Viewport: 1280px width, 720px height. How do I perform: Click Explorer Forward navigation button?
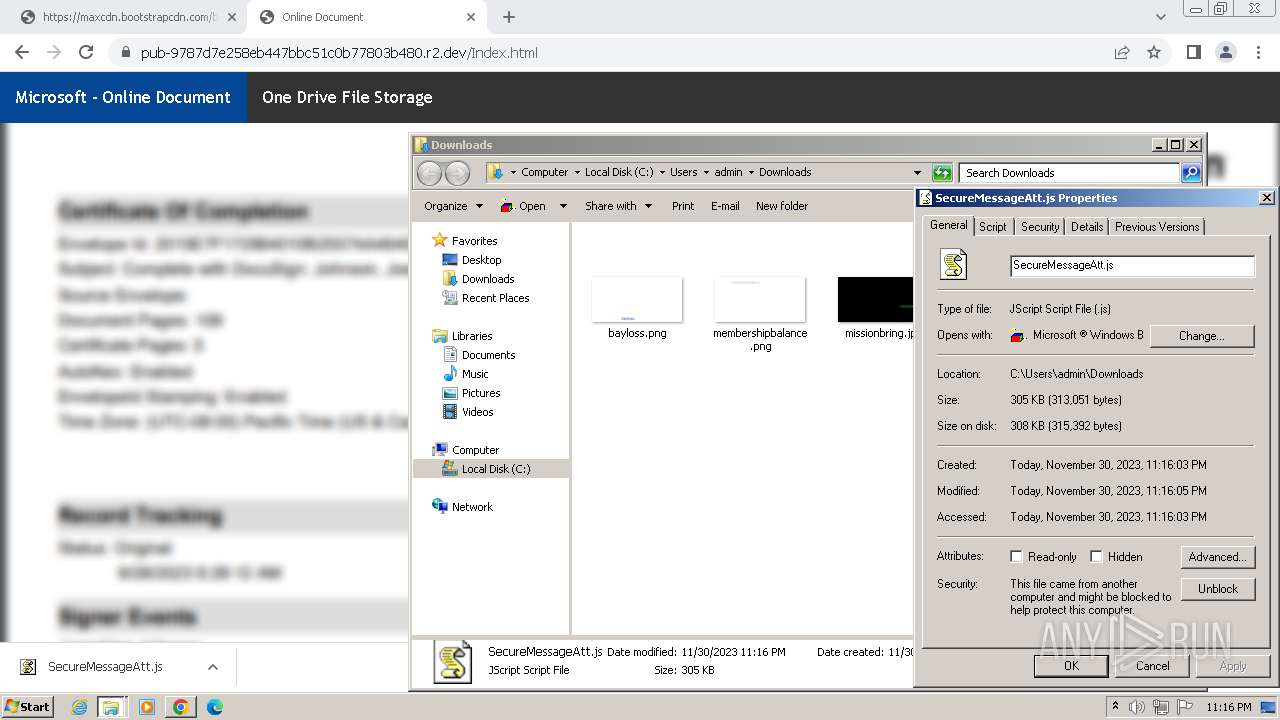coord(457,173)
